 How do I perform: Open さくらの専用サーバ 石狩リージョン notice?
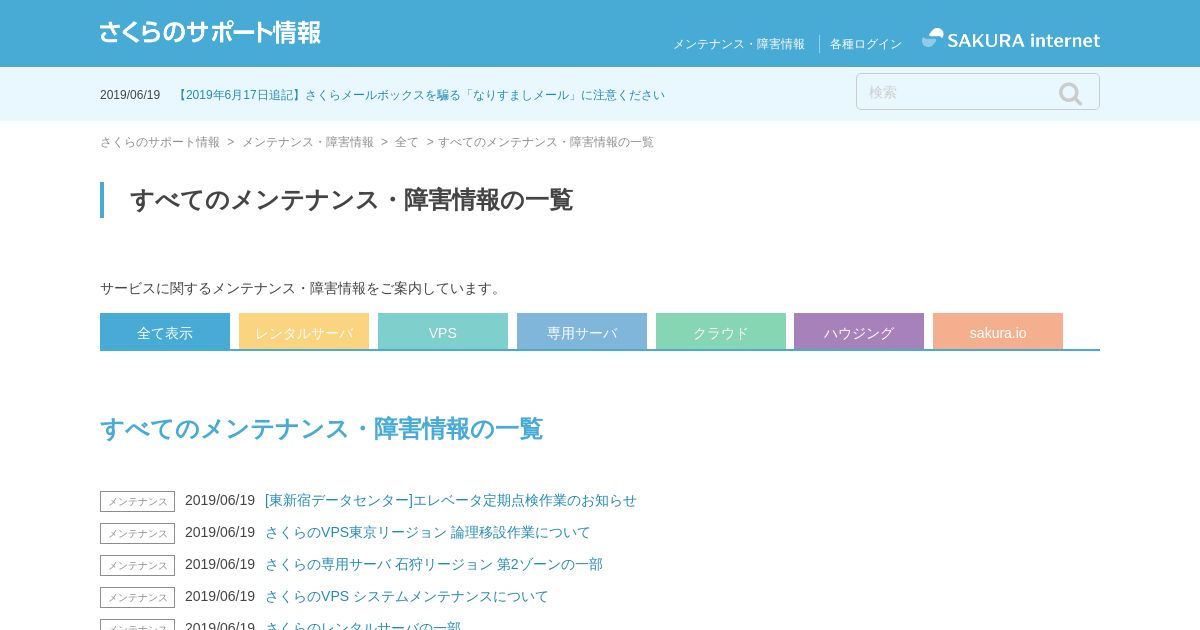[434, 564]
